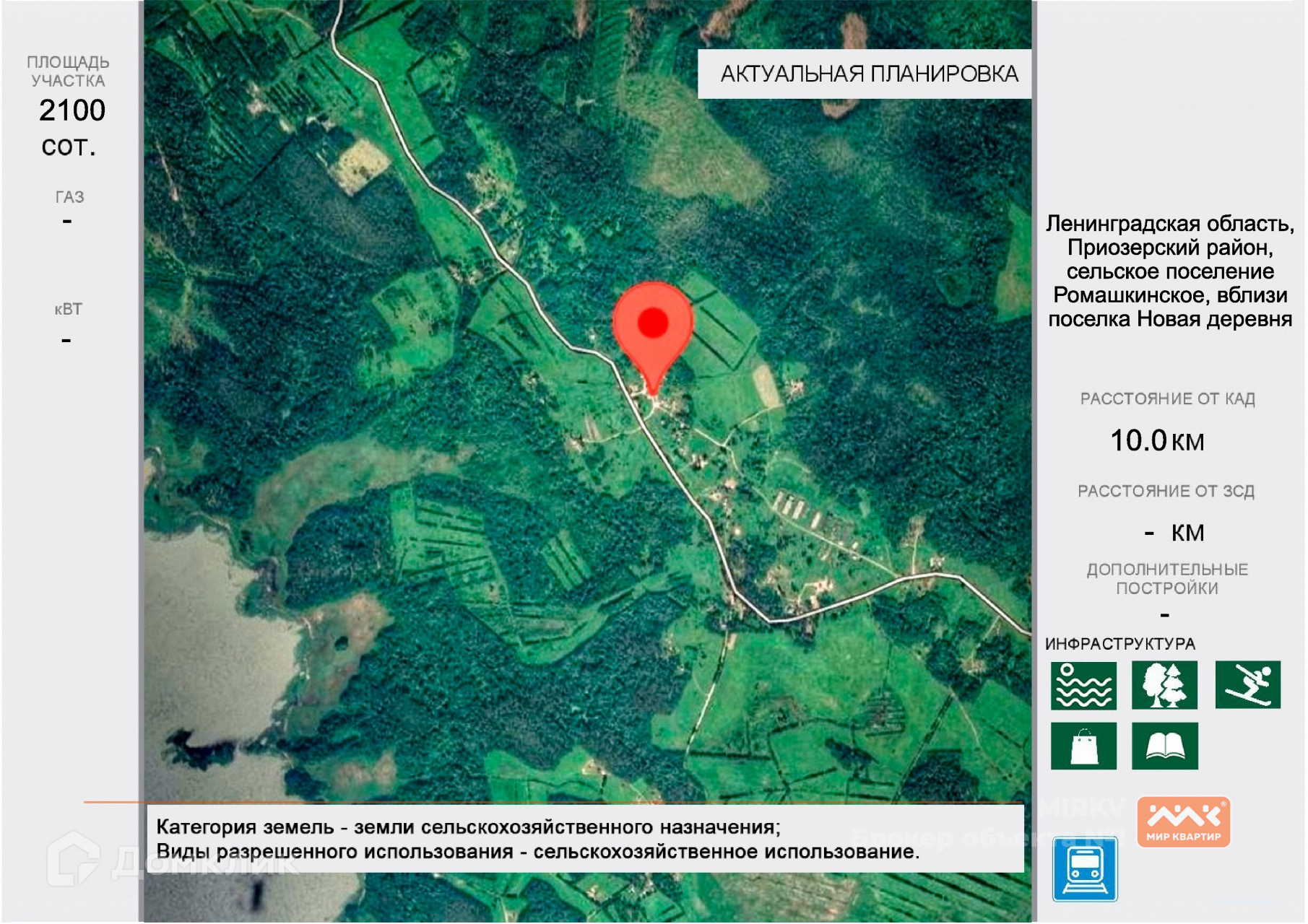Select the blue train station icon
Viewport: 1308px width, 924px height.
coord(1085,869)
